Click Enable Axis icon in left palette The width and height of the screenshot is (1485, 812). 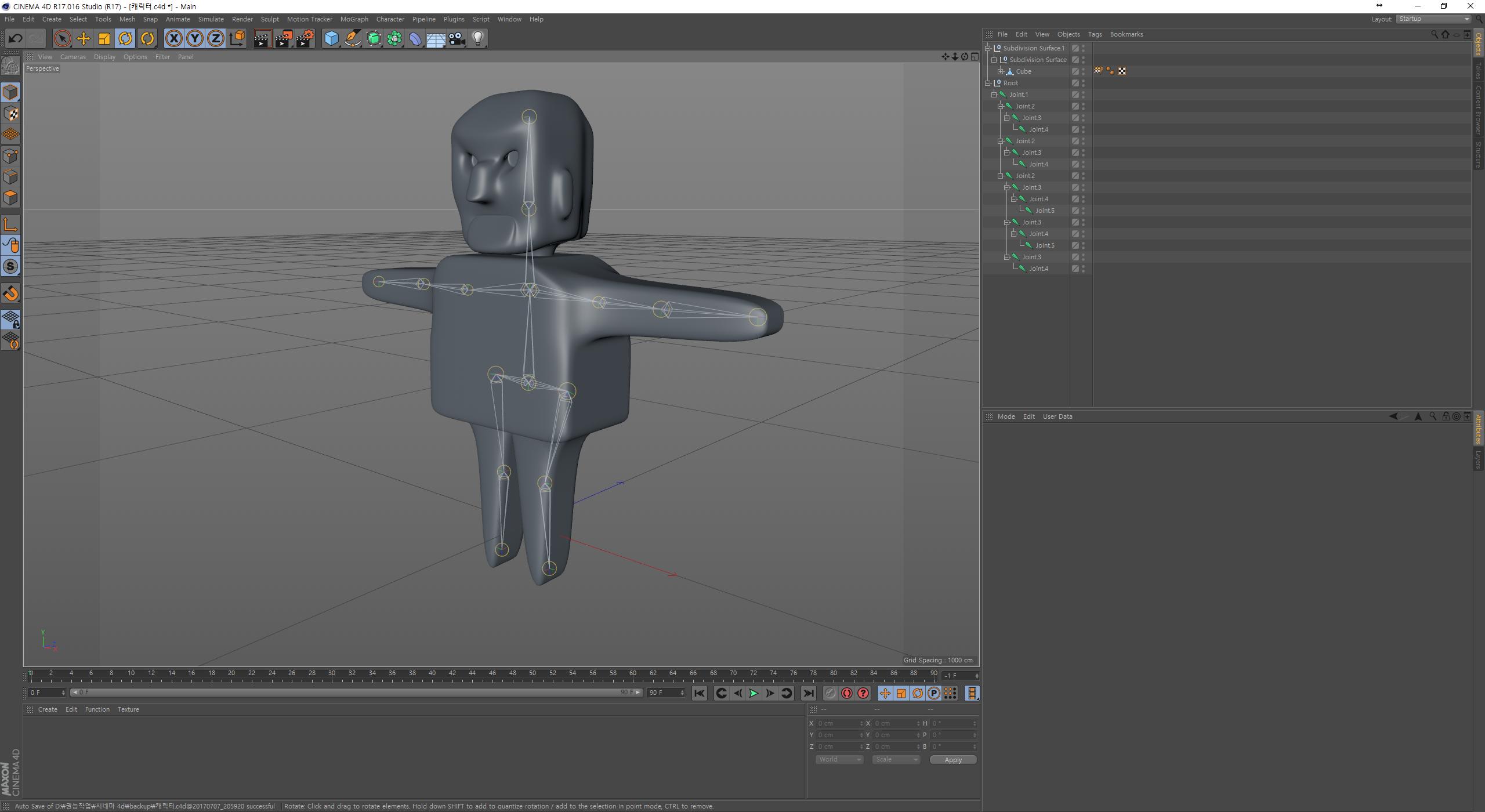[x=10, y=224]
